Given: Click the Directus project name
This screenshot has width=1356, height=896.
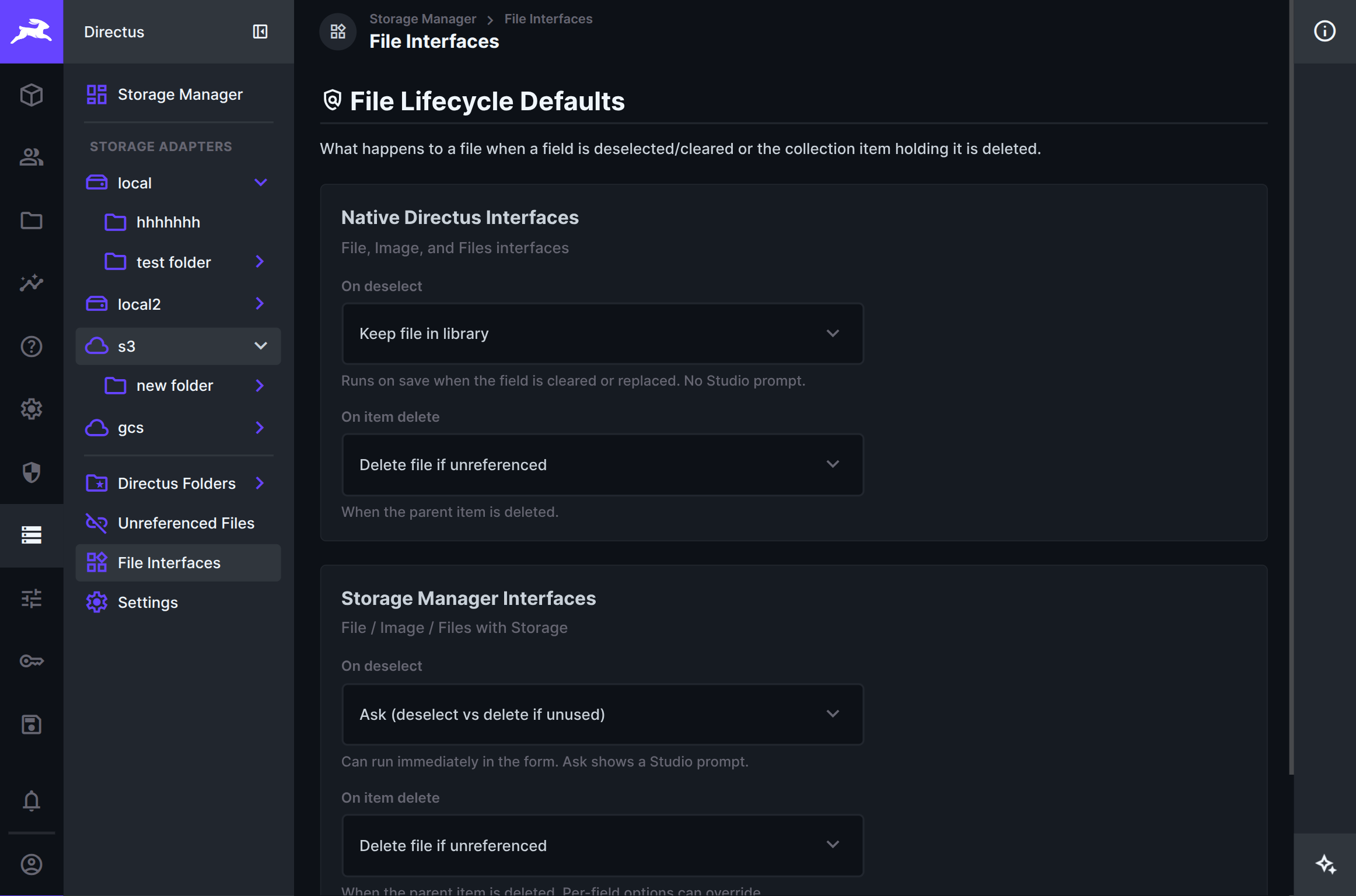Looking at the screenshot, I should click(114, 32).
